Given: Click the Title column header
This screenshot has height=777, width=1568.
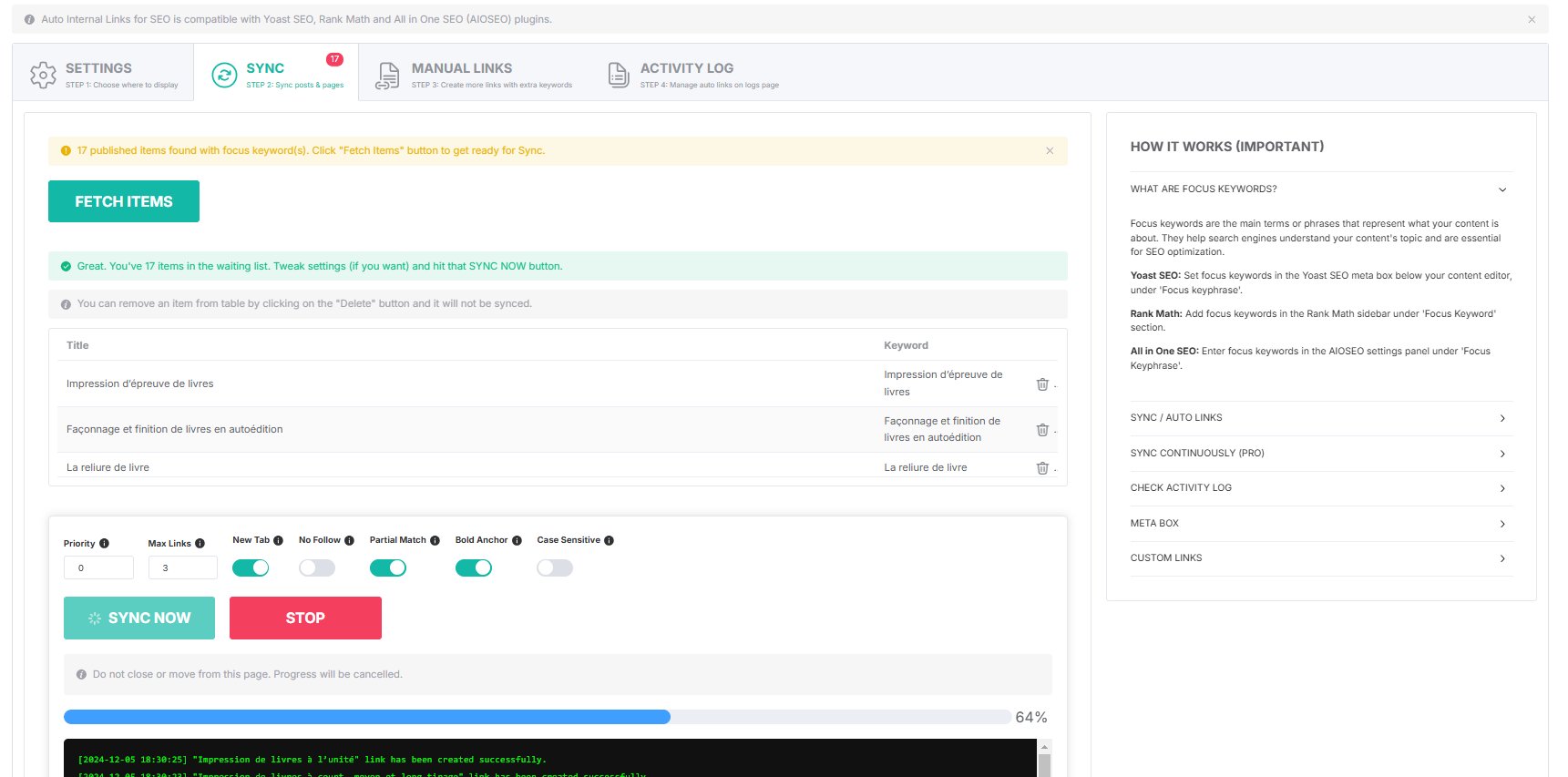Looking at the screenshot, I should coord(77,345).
